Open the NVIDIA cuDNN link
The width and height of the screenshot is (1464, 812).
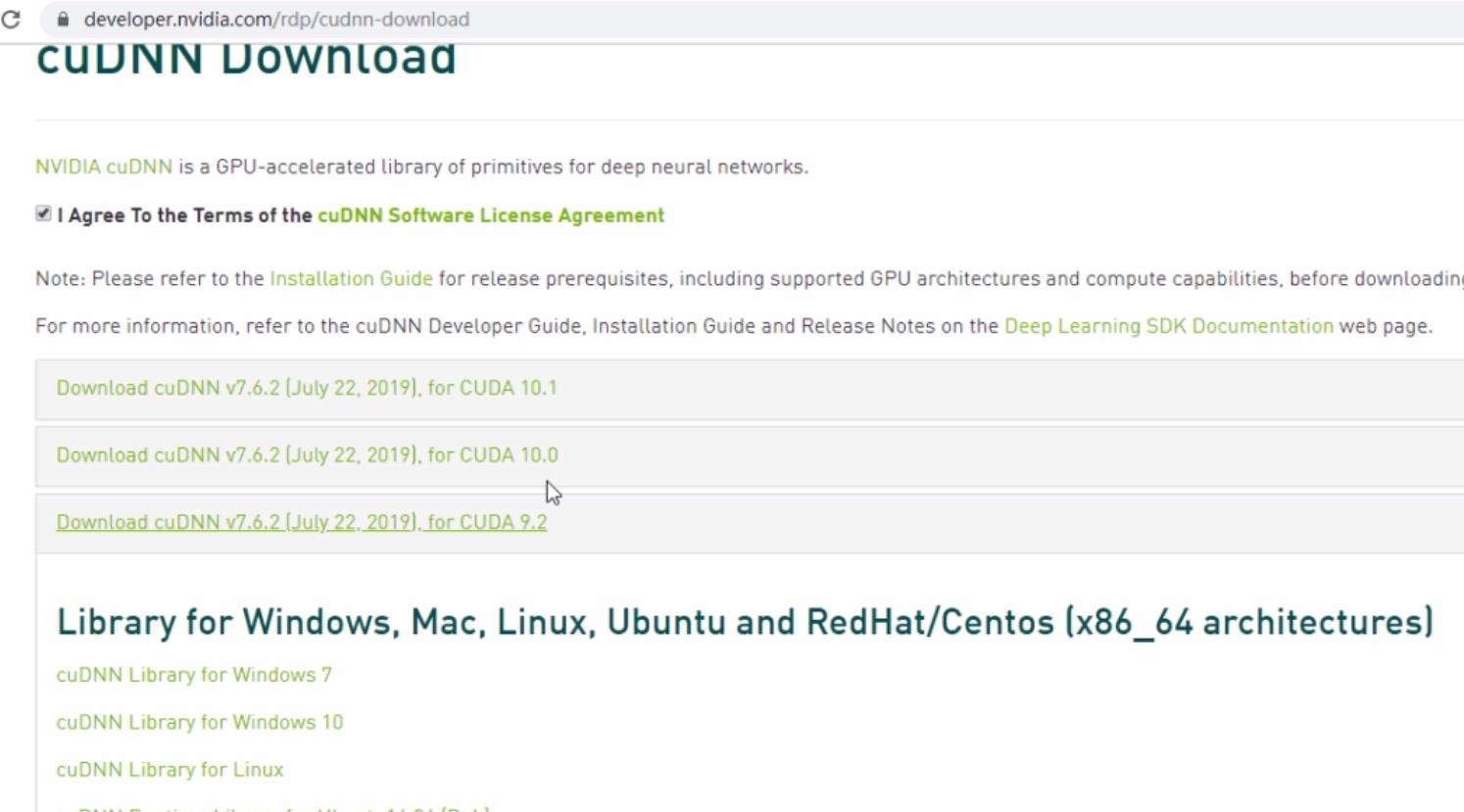(104, 167)
